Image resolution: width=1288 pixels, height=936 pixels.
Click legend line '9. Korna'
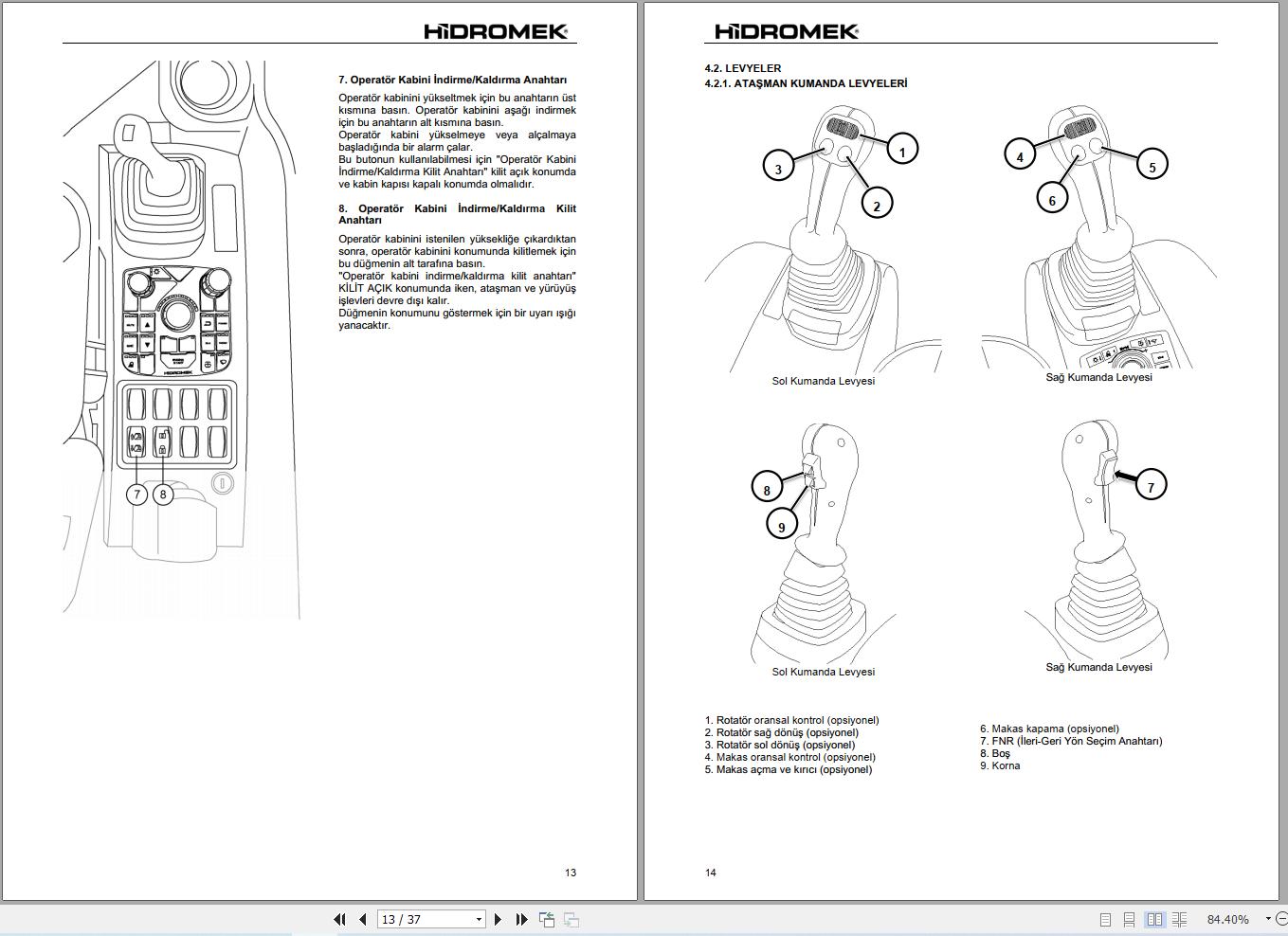coord(1000,765)
